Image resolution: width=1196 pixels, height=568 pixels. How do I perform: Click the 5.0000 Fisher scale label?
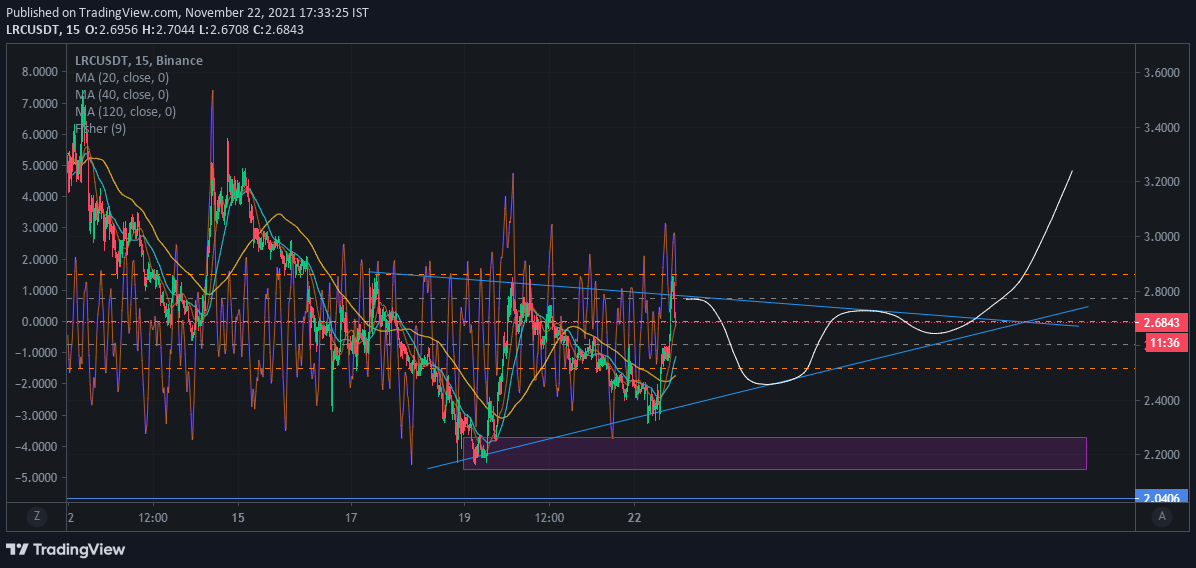click(41, 165)
